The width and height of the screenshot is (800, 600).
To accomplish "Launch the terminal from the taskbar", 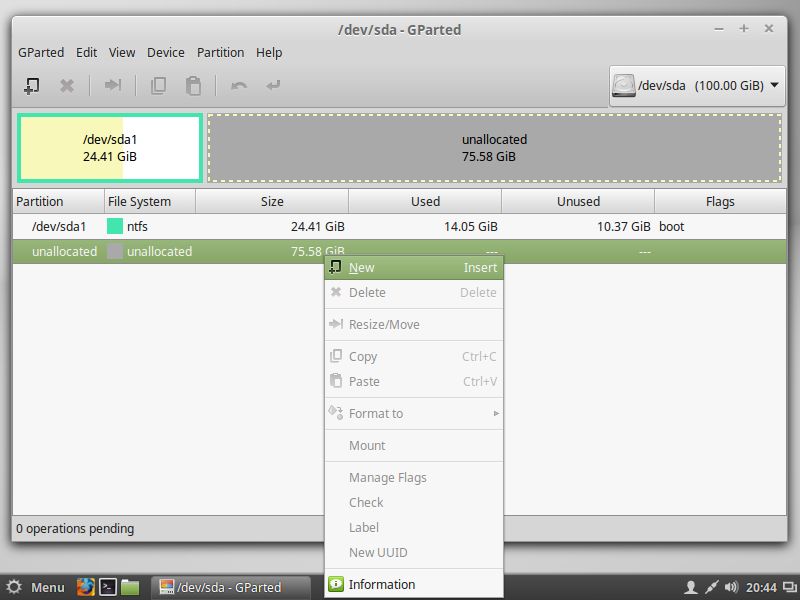I will pos(108,587).
